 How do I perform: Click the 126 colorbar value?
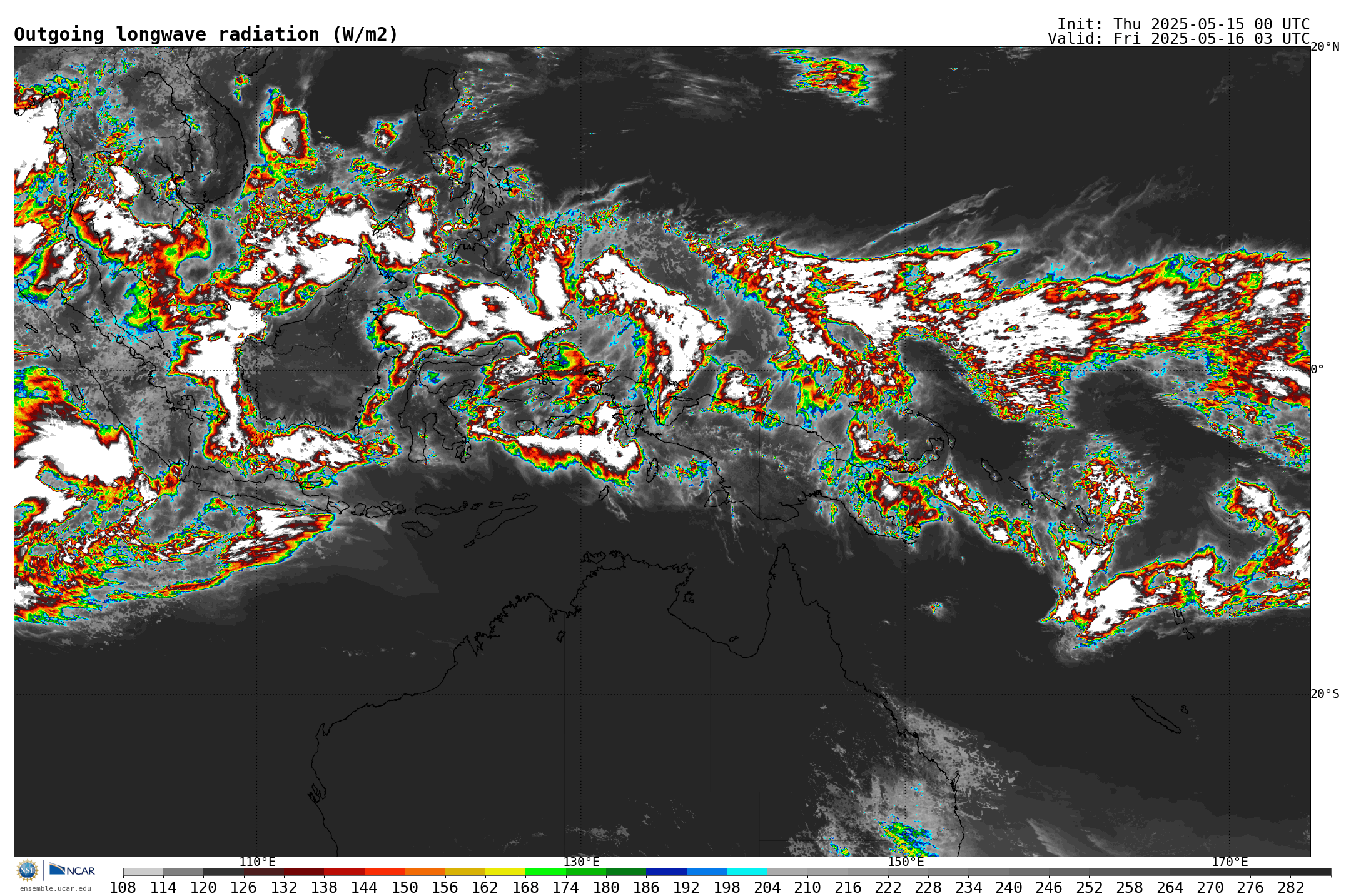click(x=244, y=887)
